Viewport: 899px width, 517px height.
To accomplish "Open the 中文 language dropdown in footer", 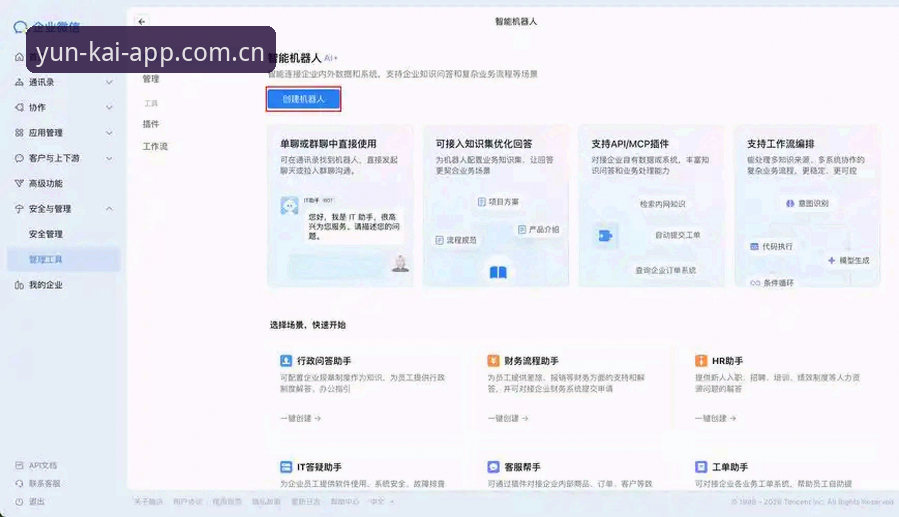I will point(382,502).
